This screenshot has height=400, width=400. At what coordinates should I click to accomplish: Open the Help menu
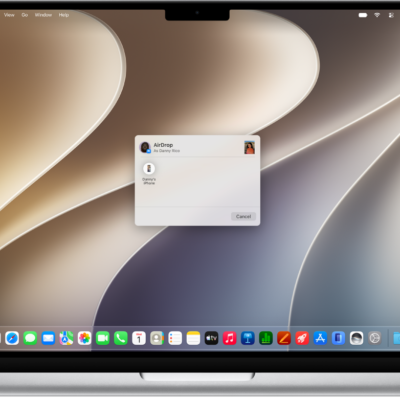(64, 15)
